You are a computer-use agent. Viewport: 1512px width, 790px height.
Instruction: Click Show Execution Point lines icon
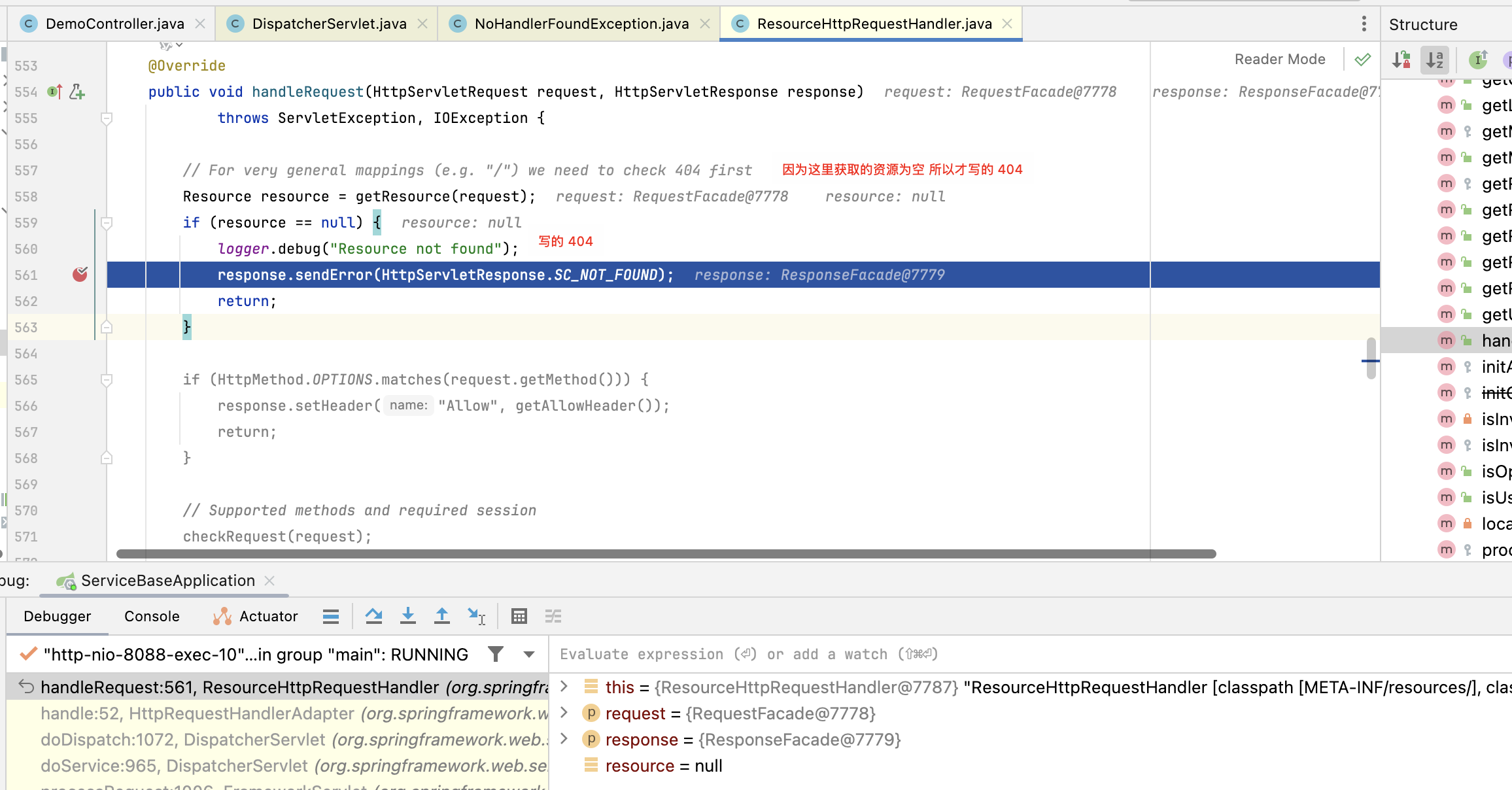(x=331, y=616)
